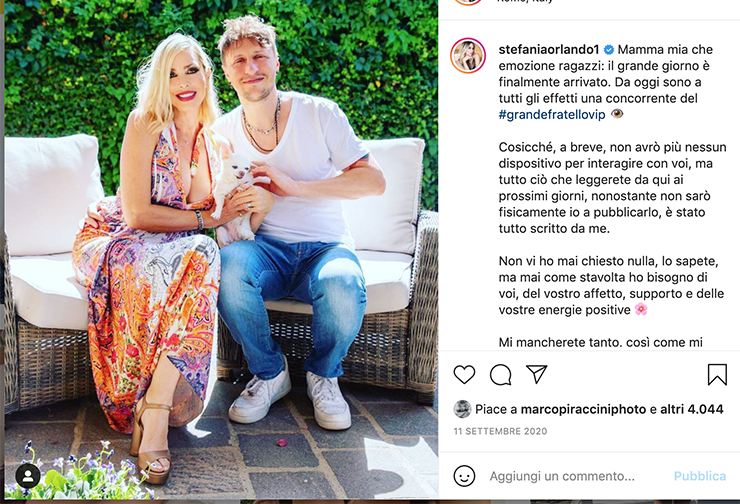Click the flower emoji in caption
The width and height of the screenshot is (740, 504).
[641, 309]
